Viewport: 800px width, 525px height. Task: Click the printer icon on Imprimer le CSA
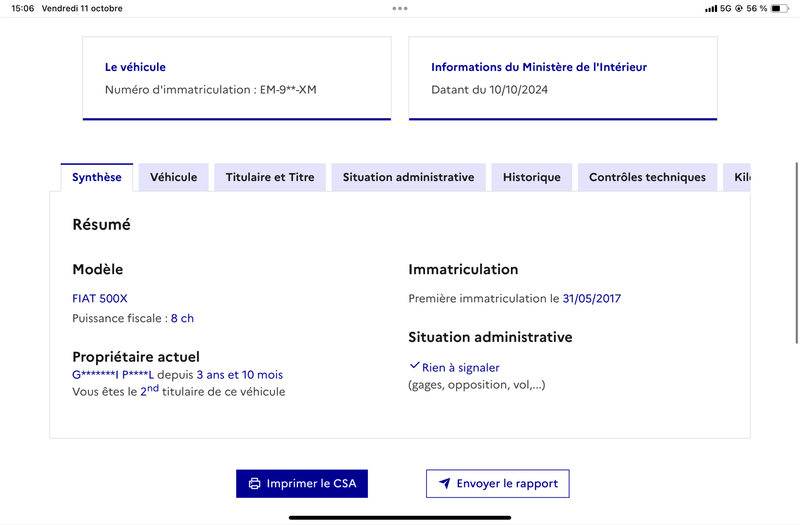[254, 484]
